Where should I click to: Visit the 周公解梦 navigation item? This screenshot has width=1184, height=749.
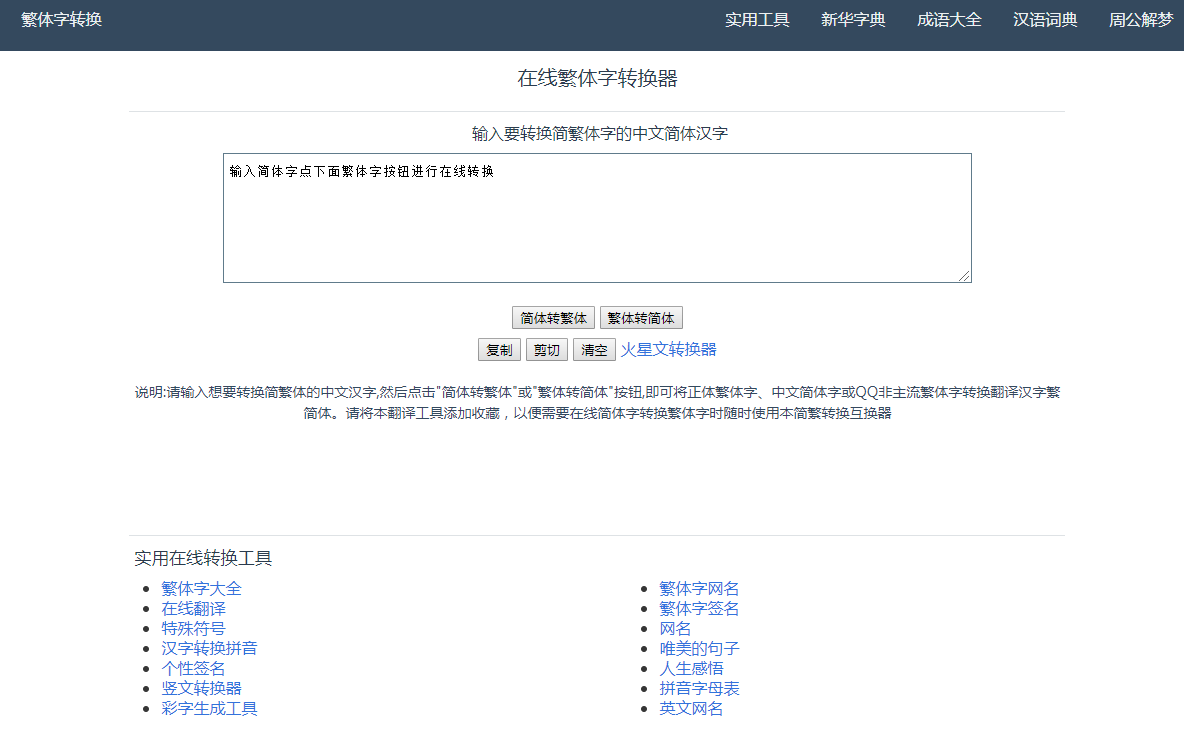[x=1140, y=20]
